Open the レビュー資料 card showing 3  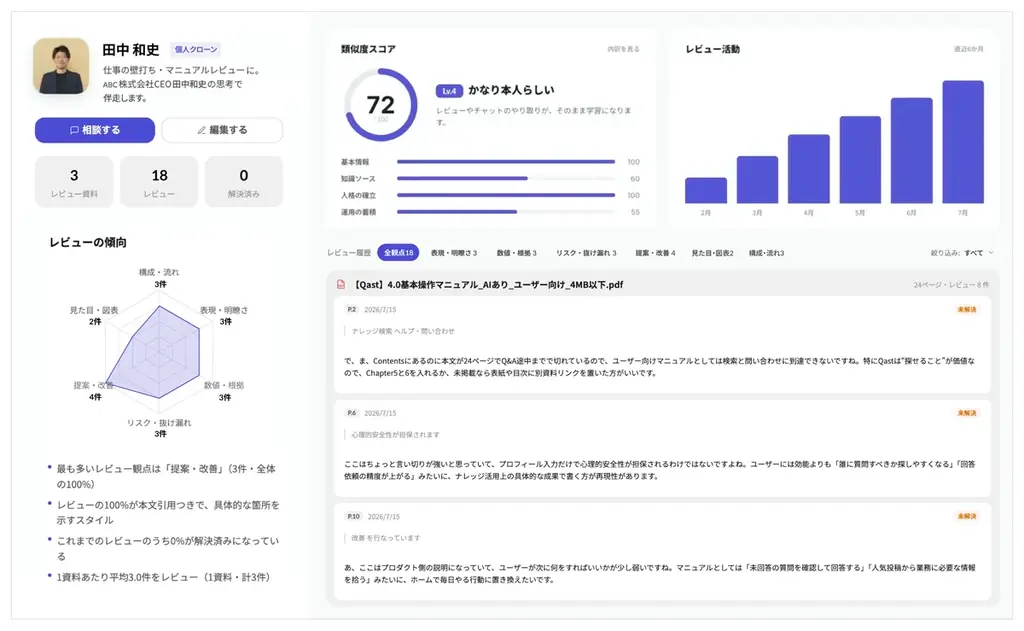tap(74, 182)
